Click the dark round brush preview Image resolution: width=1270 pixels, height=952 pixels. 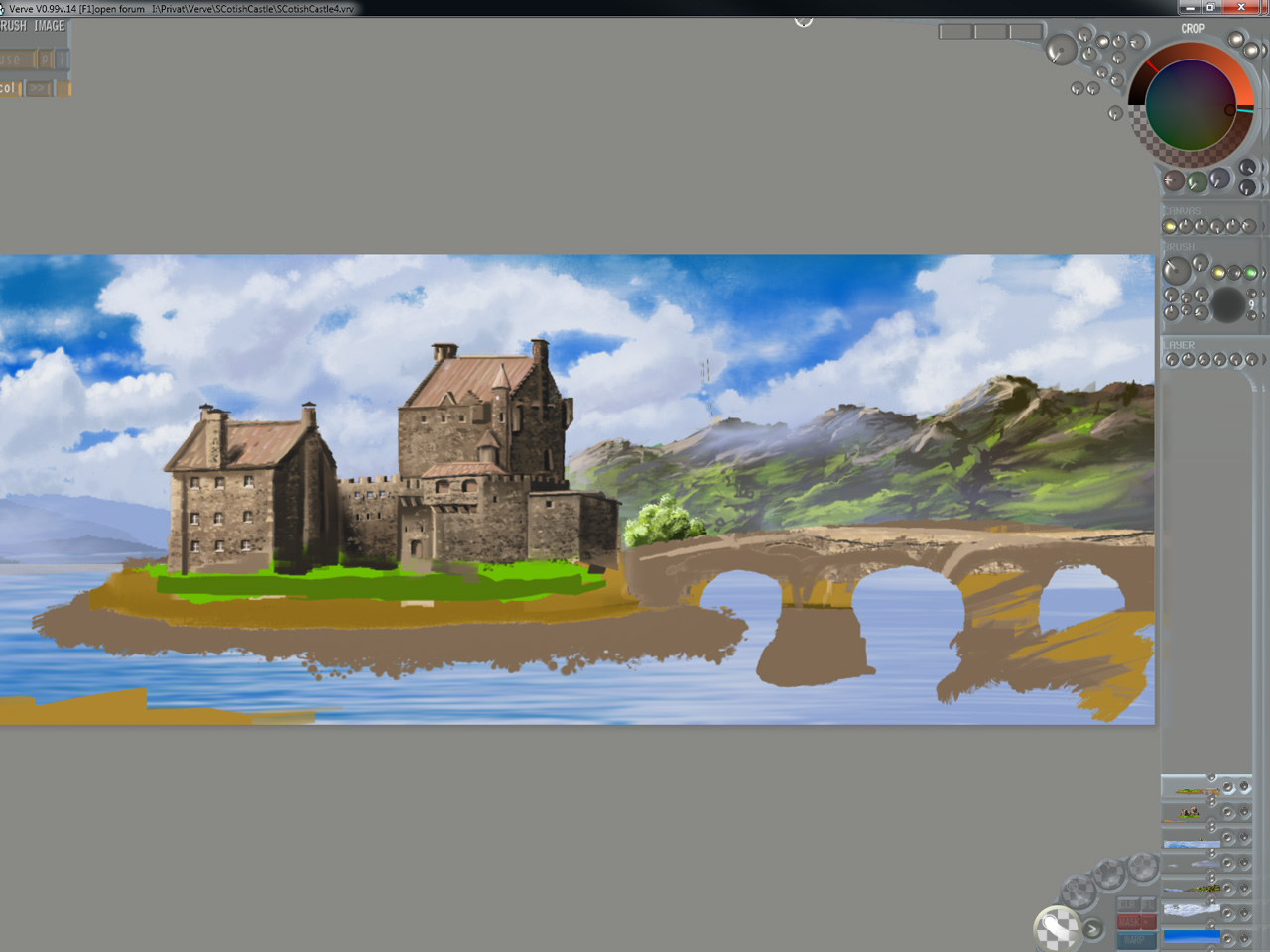tap(1227, 304)
